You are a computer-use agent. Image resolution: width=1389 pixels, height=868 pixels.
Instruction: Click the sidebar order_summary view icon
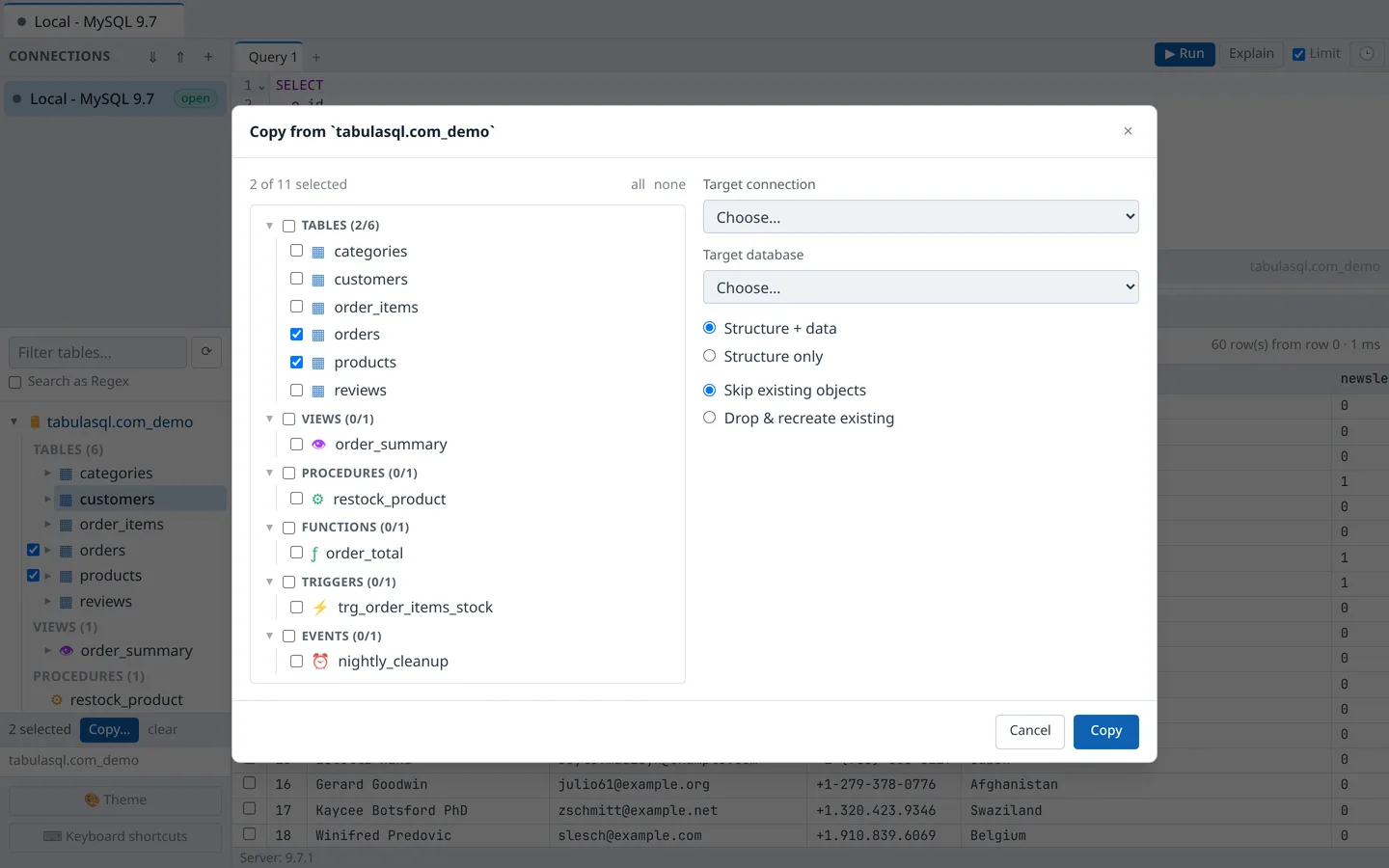67,651
